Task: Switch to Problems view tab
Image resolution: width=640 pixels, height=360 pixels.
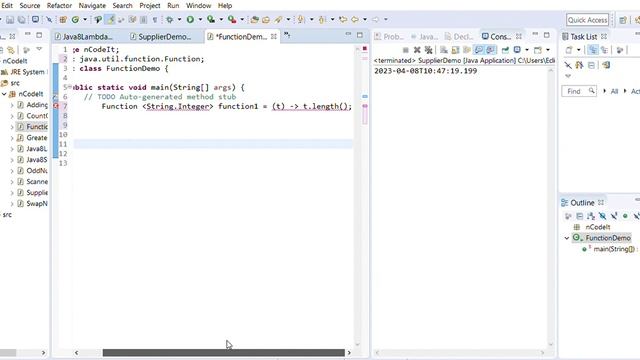Action: (x=389, y=37)
